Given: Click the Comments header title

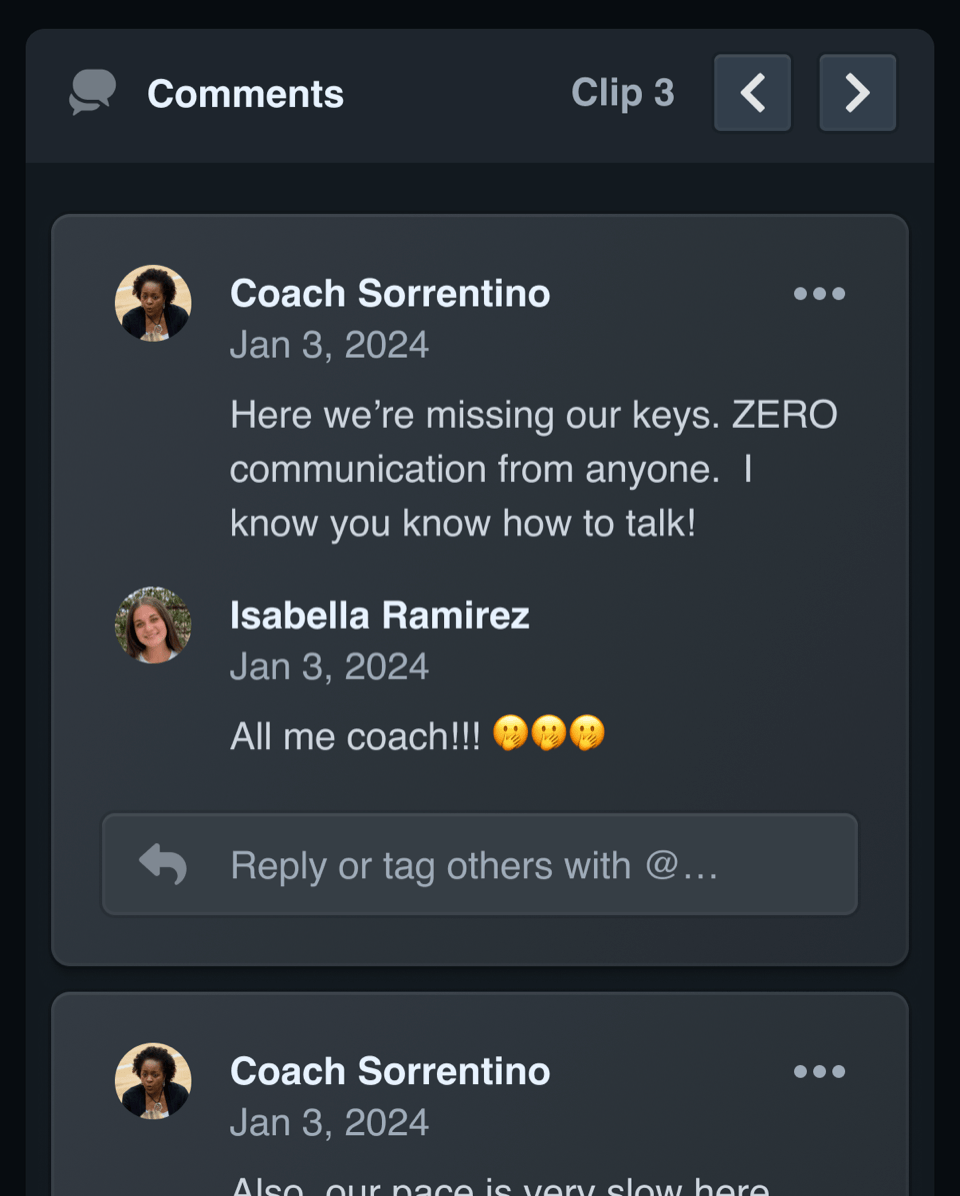Looking at the screenshot, I should 245,93.
